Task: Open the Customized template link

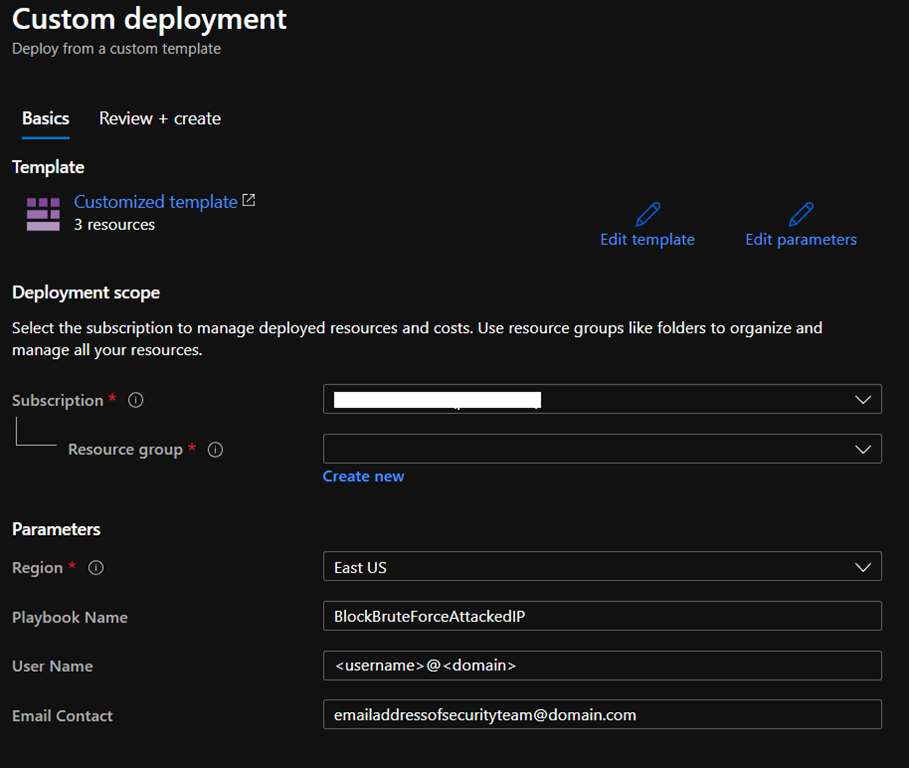Action: (155, 202)
